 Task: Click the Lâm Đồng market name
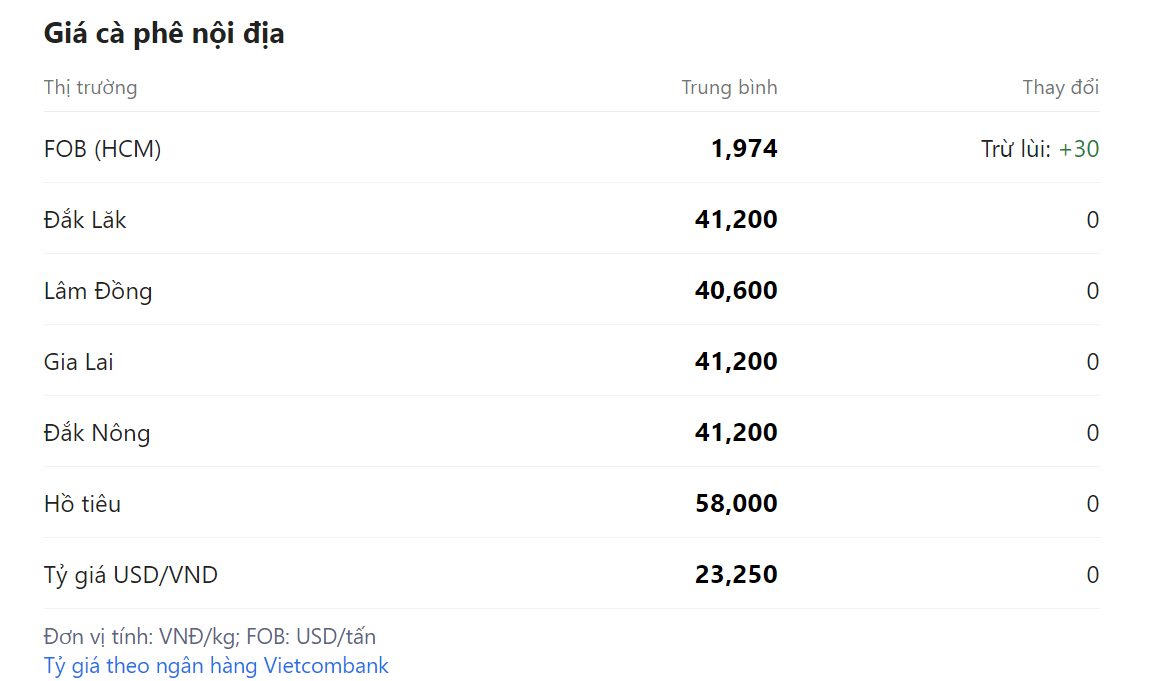click(x=98, y=292)
